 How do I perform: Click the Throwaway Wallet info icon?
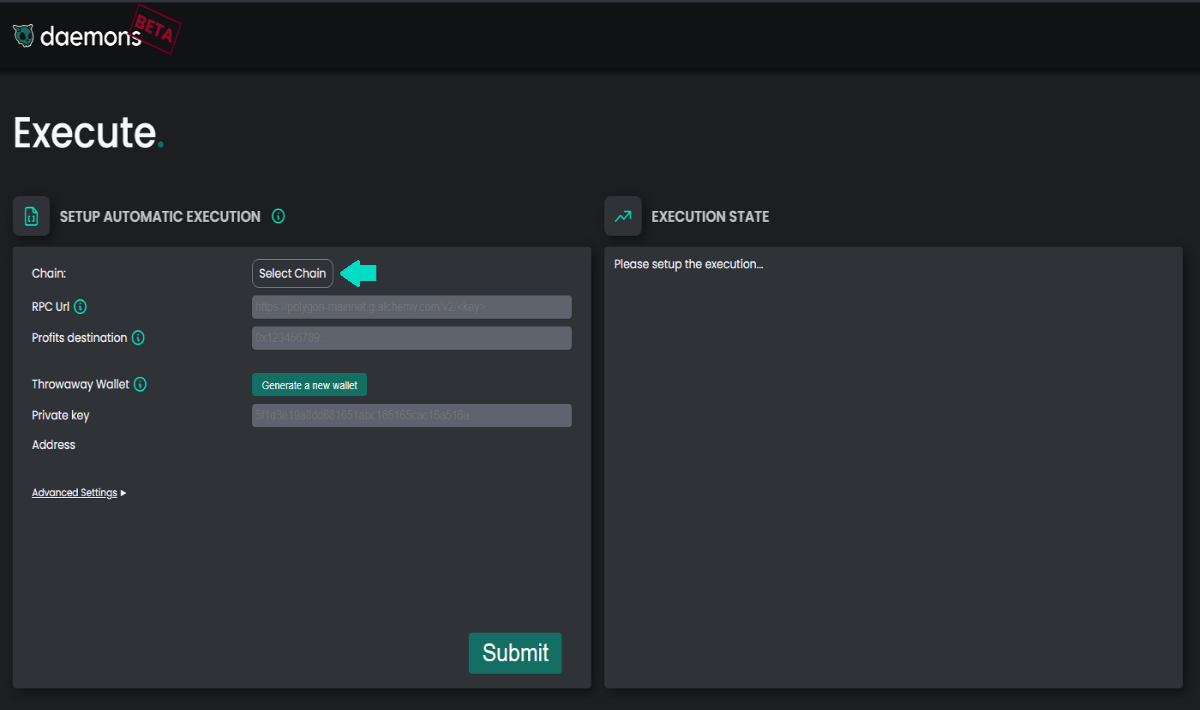click(141, 384)
